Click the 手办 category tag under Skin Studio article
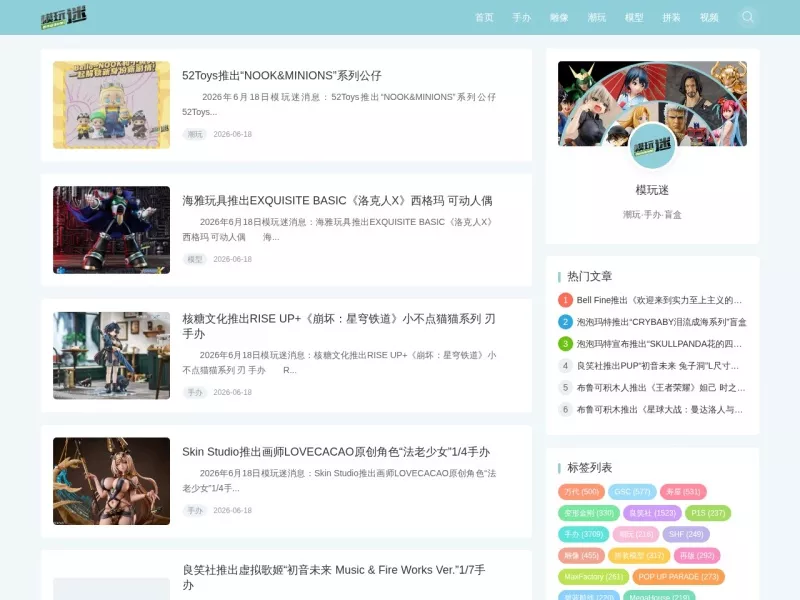This screenshot has width=800, height=600. pyautogui.click(x=195, y=510)
